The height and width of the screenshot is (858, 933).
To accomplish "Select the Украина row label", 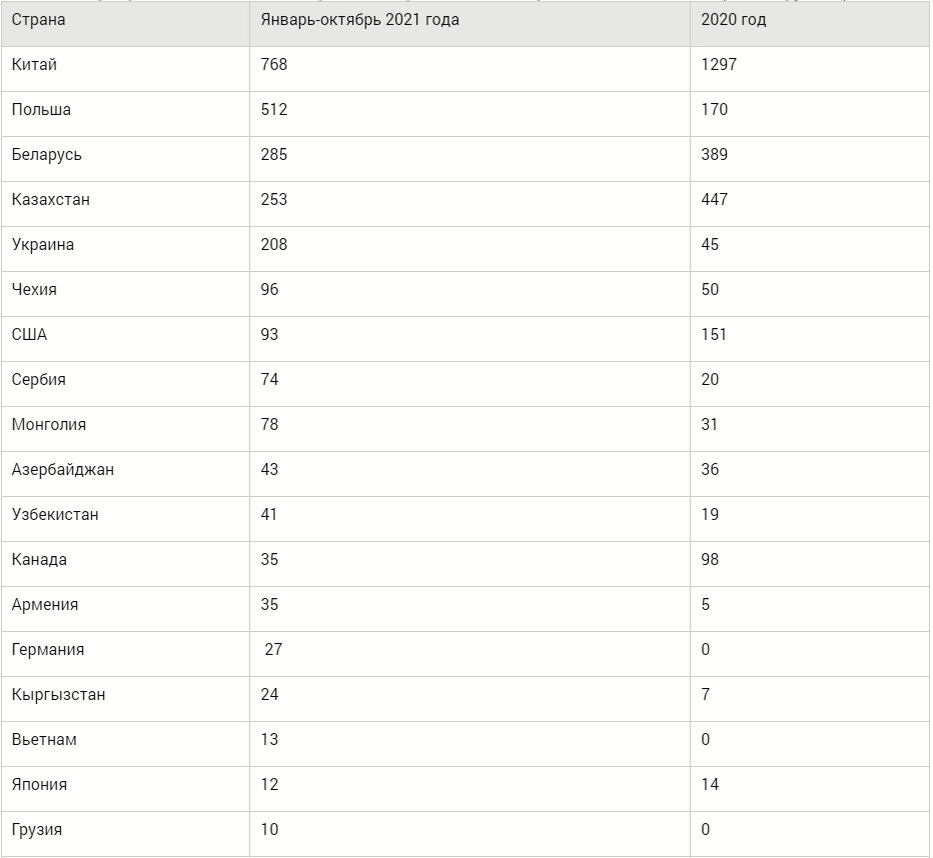I will pos(42,245).
